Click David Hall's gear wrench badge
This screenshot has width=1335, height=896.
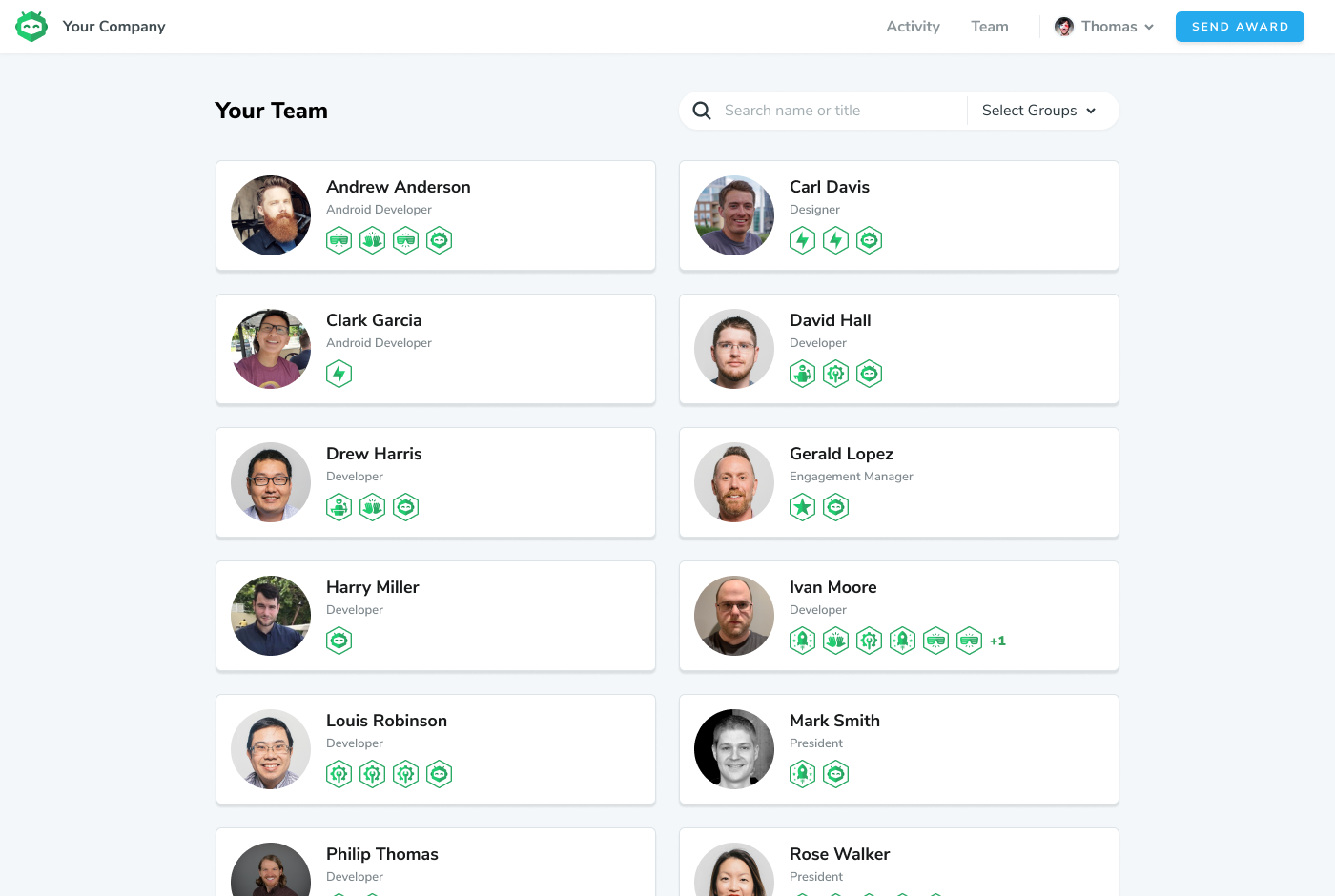(x=835, y=374)
